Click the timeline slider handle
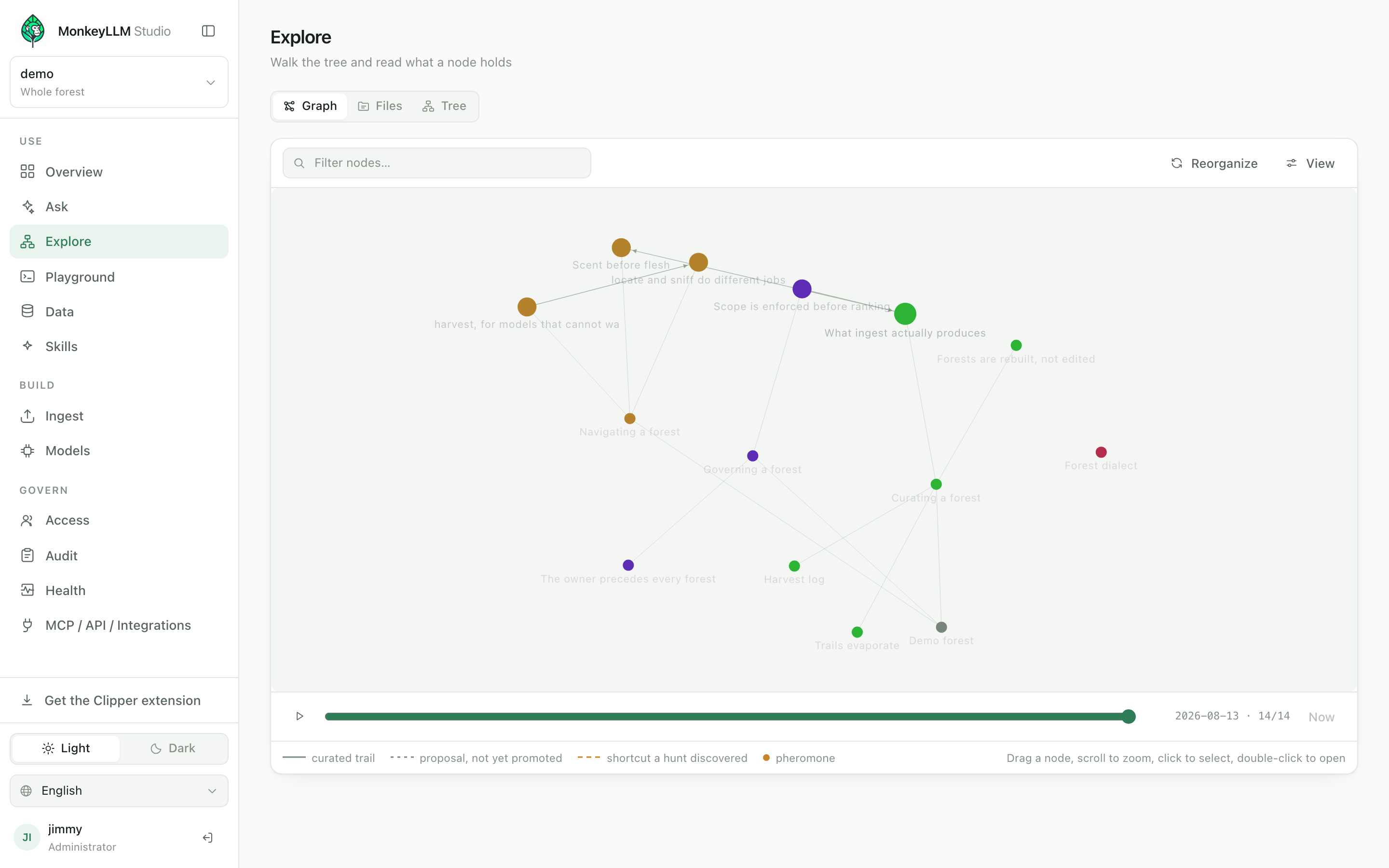 1129,717
